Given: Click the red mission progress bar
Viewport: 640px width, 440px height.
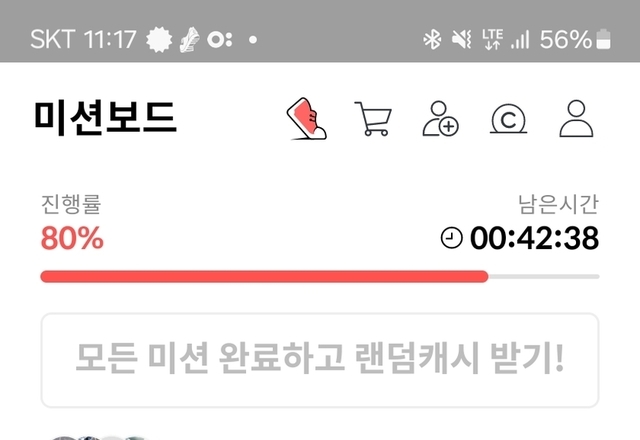Looking at the screenshot, I should point(264,276).
